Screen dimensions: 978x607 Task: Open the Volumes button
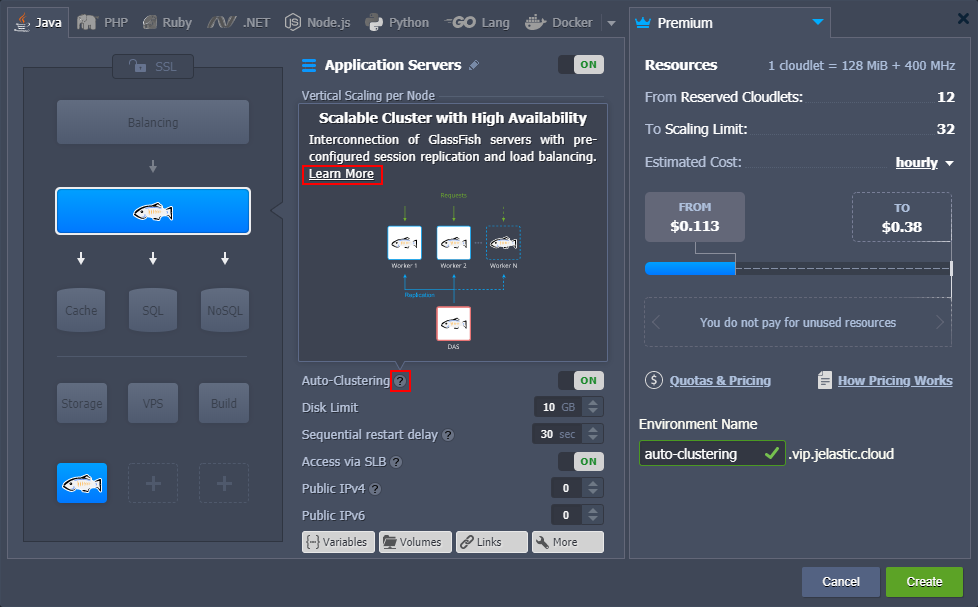(x=415, y=542)
